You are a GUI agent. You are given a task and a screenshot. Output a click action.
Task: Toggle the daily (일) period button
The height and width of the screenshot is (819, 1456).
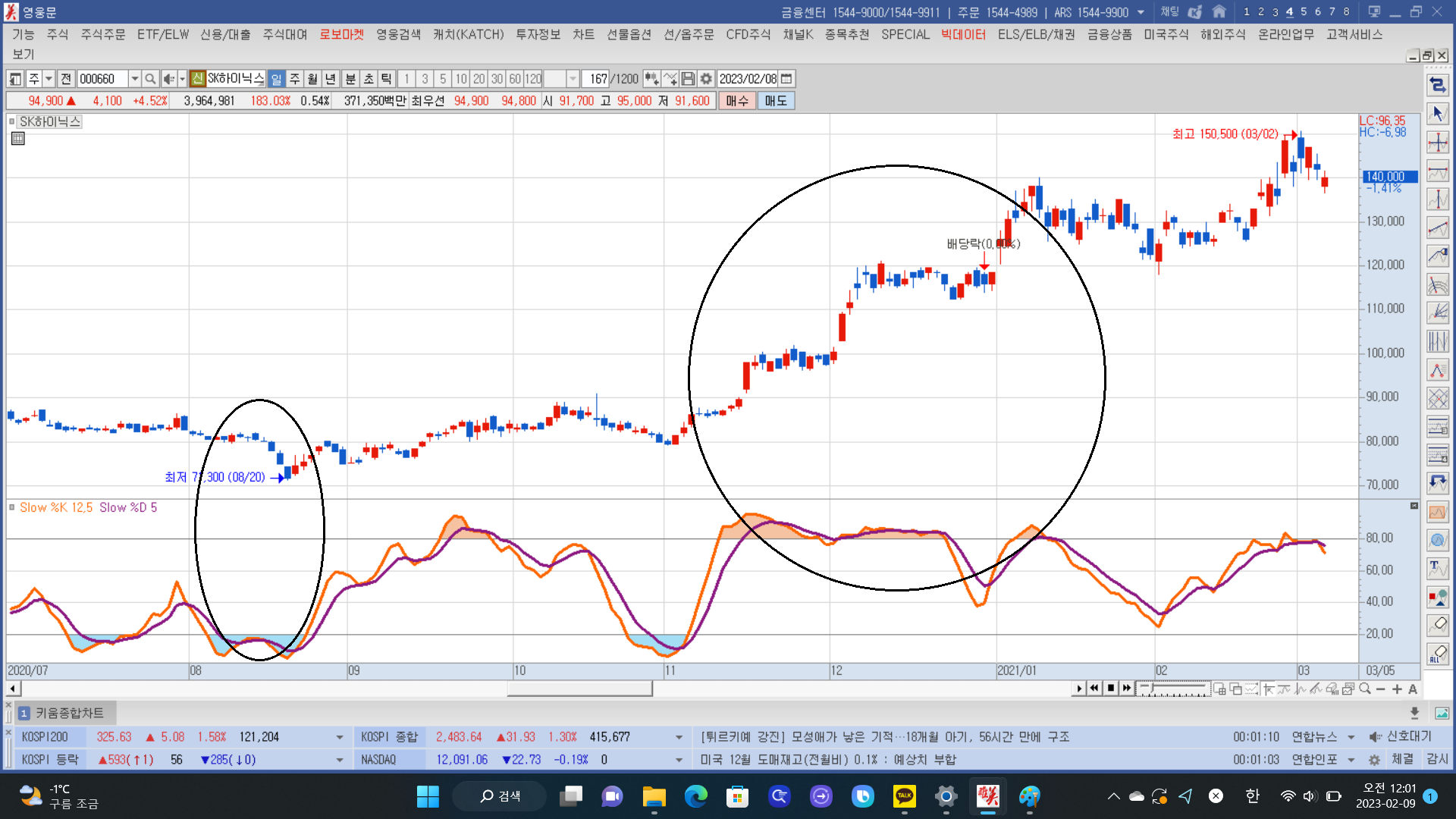276,79
